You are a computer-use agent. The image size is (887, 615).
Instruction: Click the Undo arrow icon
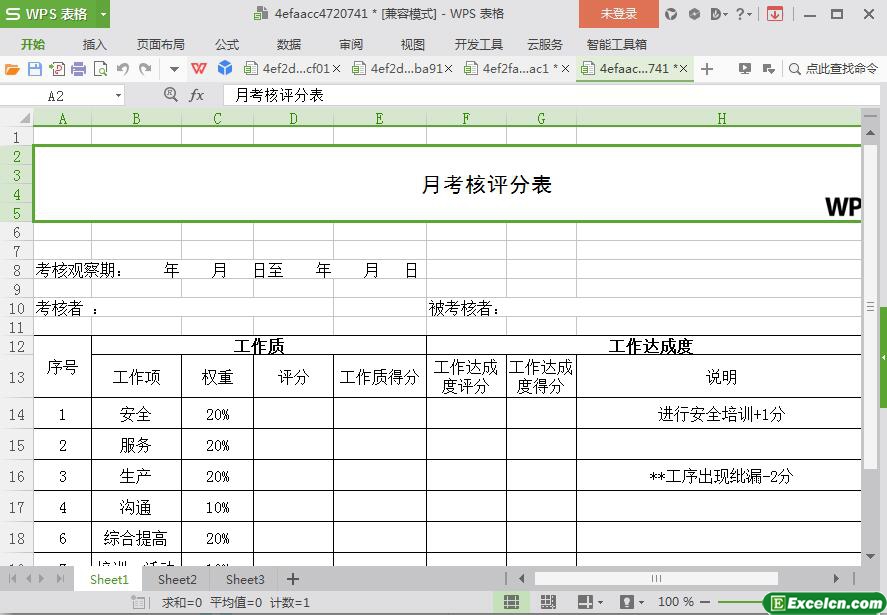(123, 69)
